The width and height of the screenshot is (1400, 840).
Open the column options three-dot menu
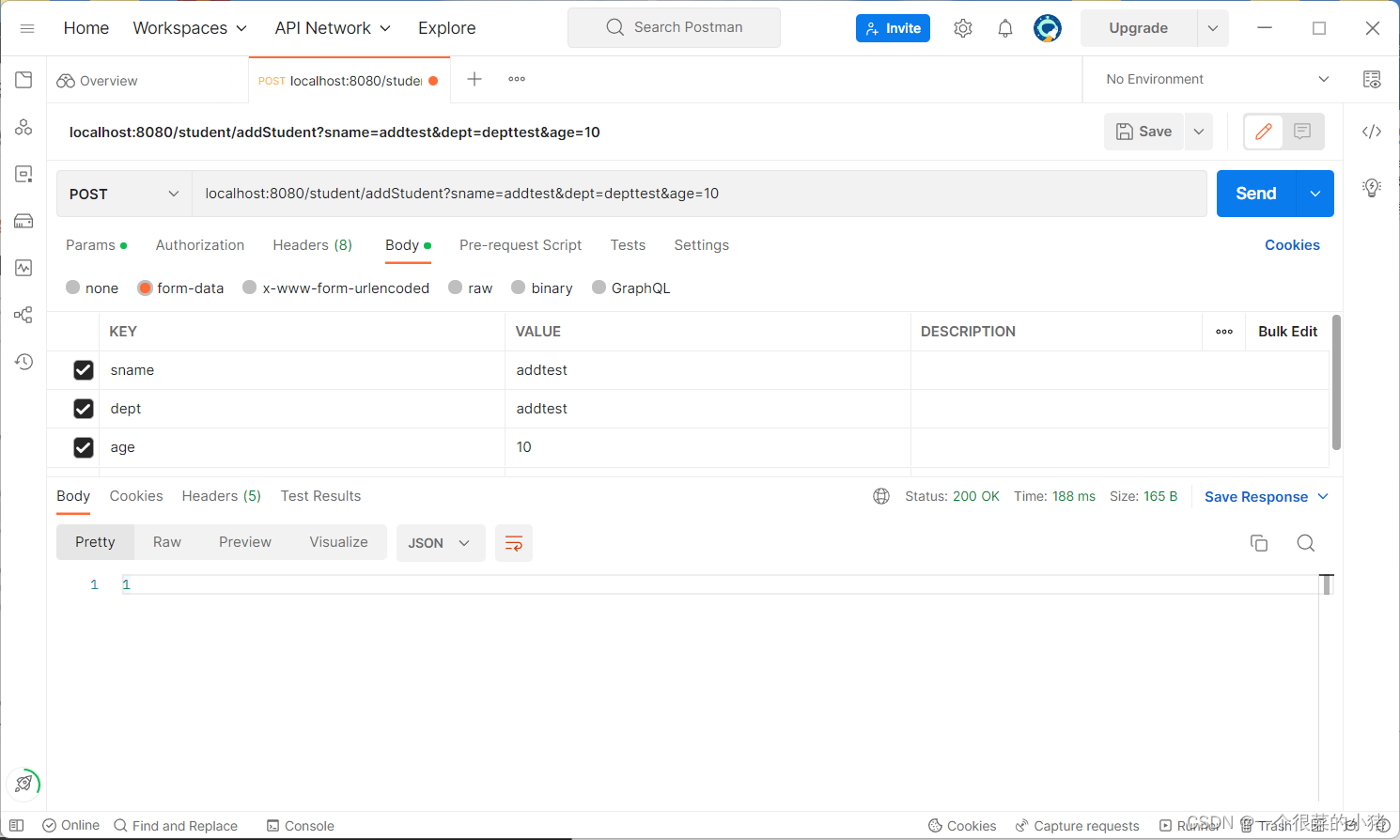click(x=1224, y=332)
